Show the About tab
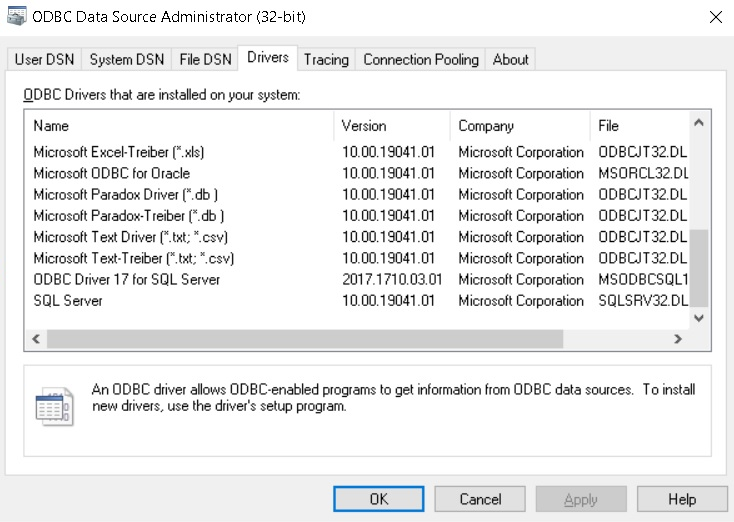The height and width of the screenshot is (522, 734). point(510,59)
